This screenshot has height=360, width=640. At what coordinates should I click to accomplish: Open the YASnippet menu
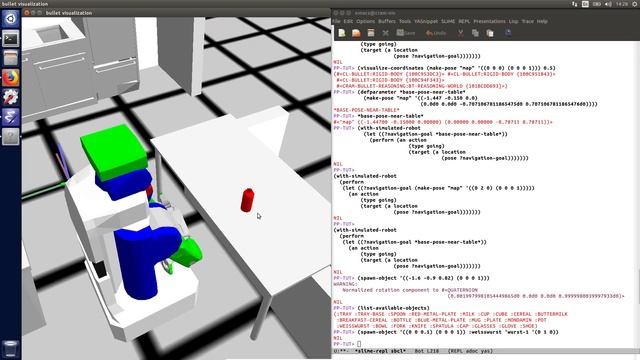point(426,21)
